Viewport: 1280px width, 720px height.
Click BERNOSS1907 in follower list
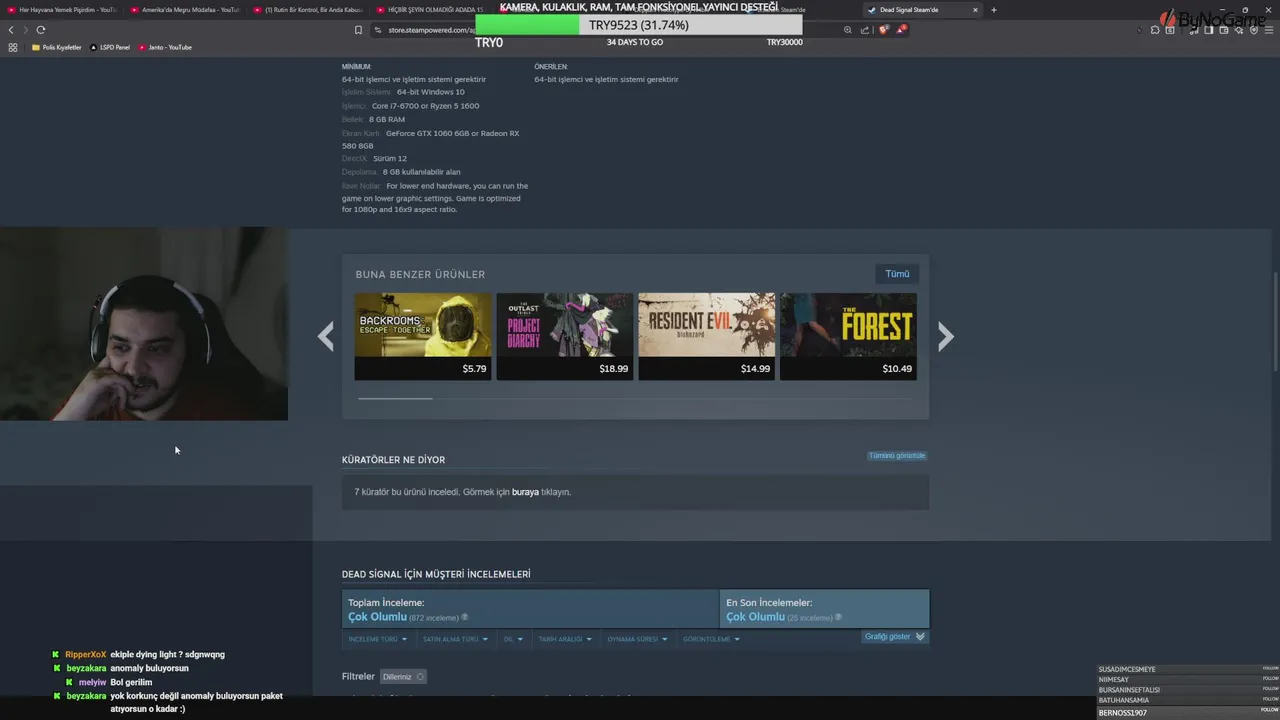(1123, 713)
